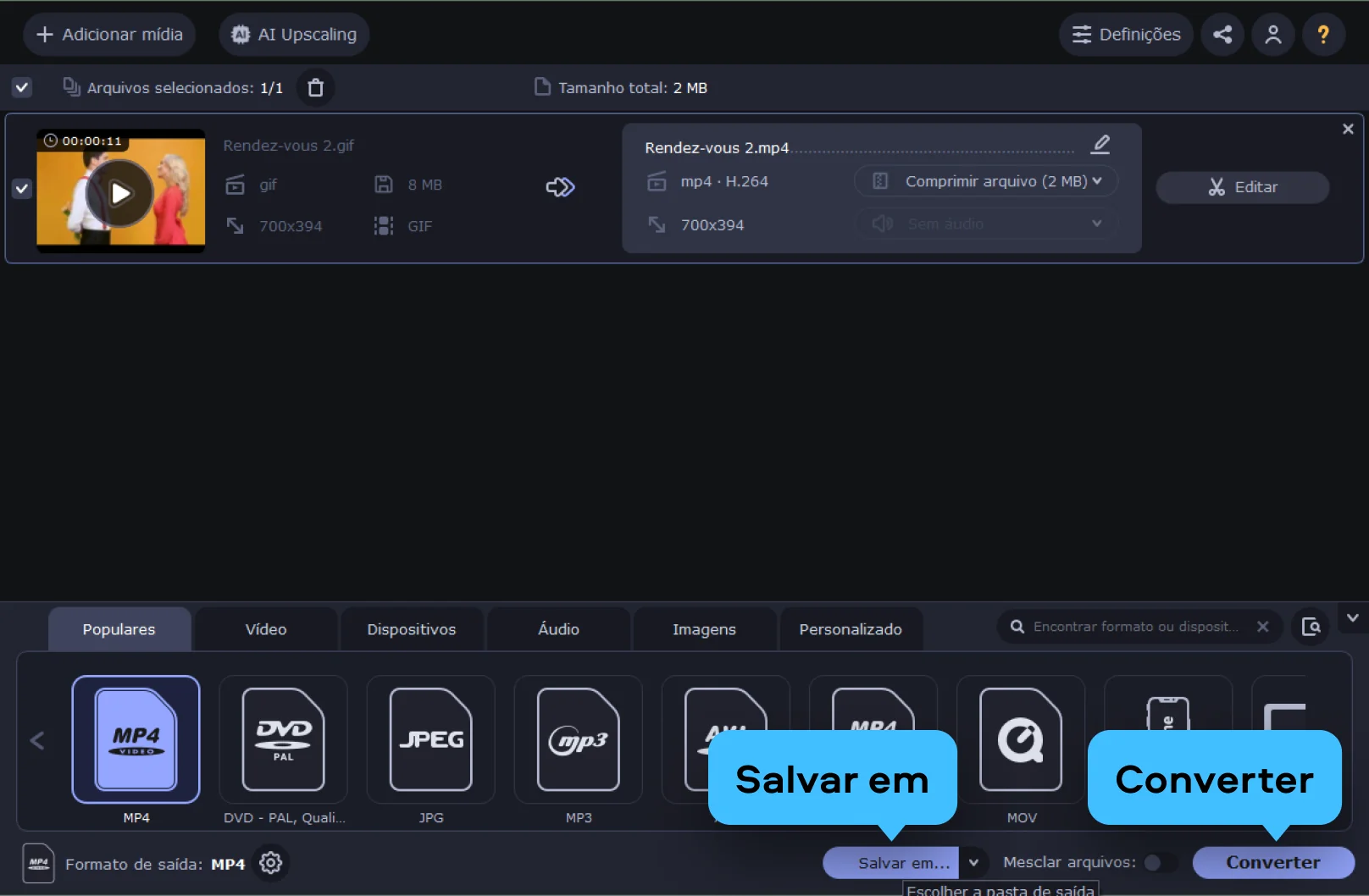Expand the Comprimir arquivo dropdown
This screenshot has width=1369, height=896.
pyautogui.click(x=986, y=181)
